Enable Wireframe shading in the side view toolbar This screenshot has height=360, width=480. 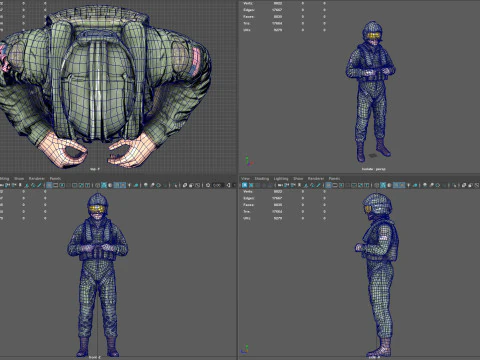coord(377,185)
